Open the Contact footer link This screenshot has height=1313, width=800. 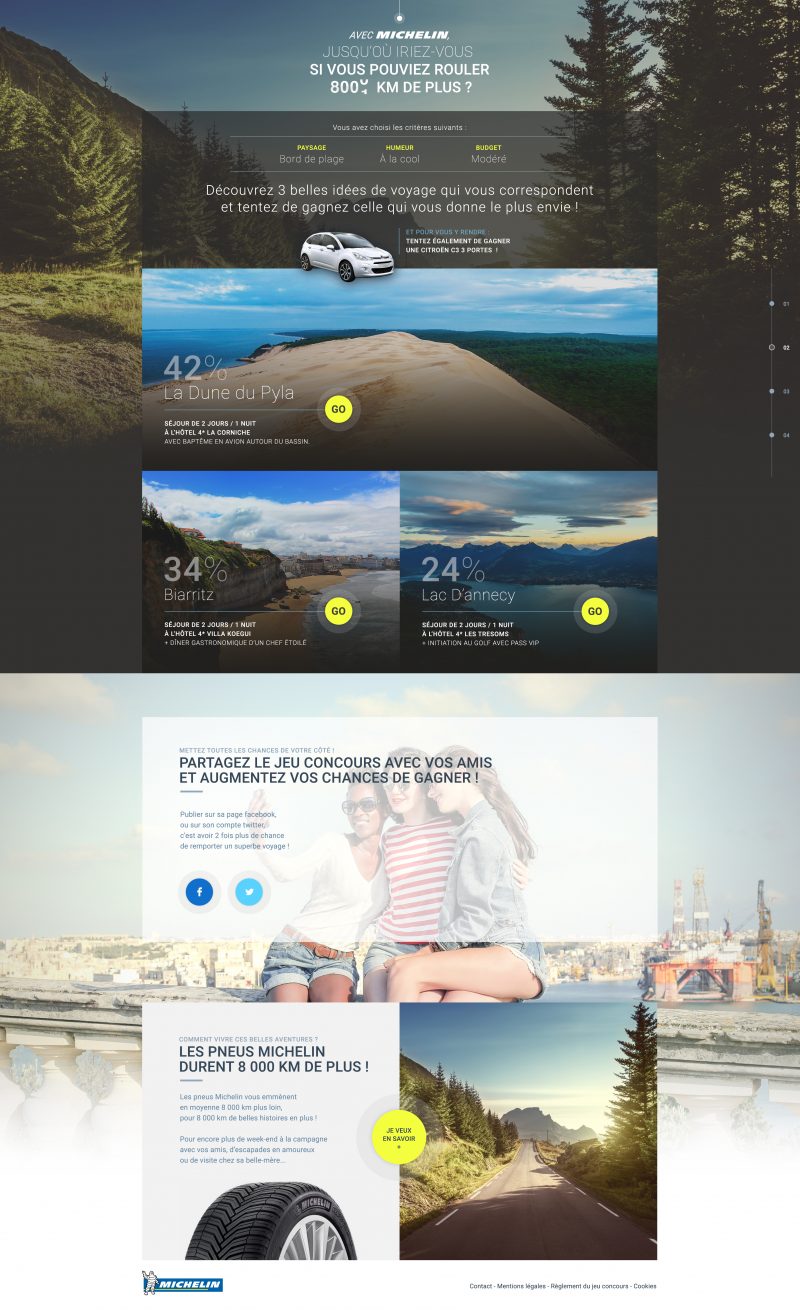(480, 1286)
